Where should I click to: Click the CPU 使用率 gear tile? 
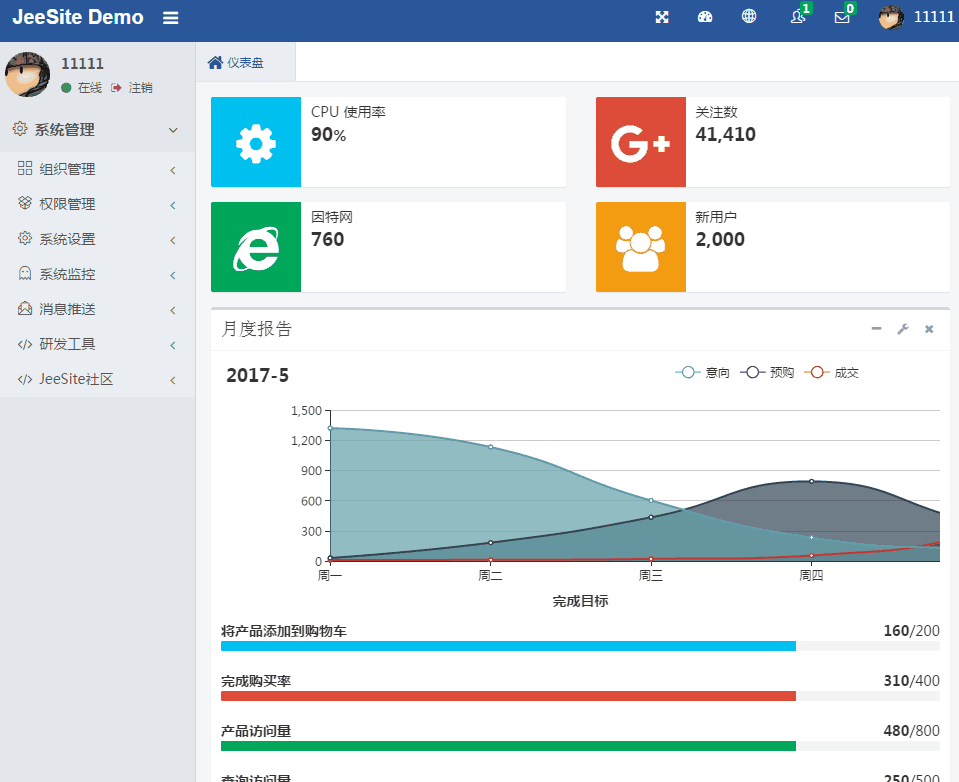(256, 142)
